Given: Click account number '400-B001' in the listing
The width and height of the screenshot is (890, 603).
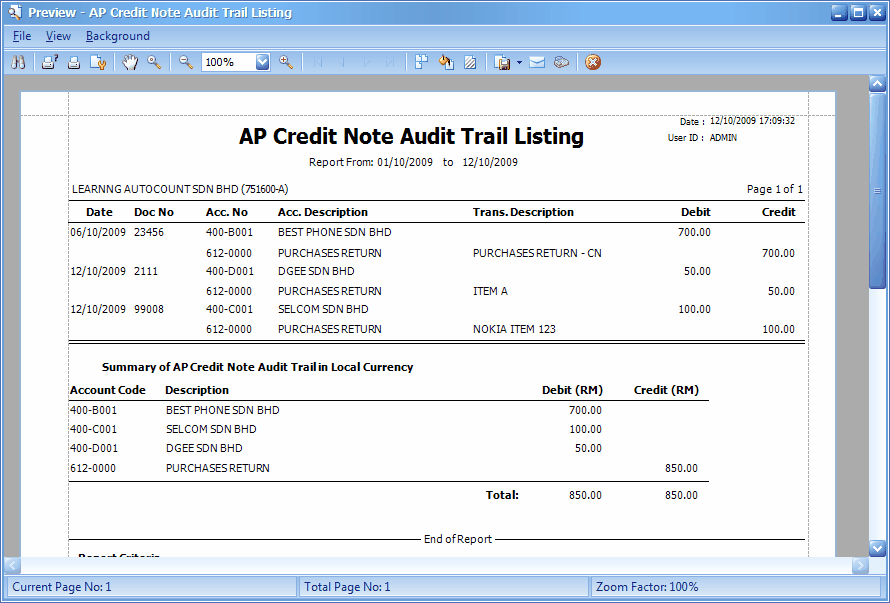Looking at the screenshot, I should point(229,232).
